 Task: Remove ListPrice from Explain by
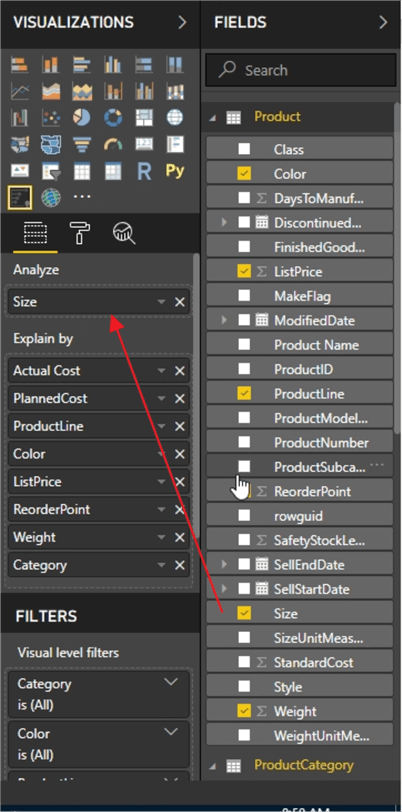click(180, 482)
